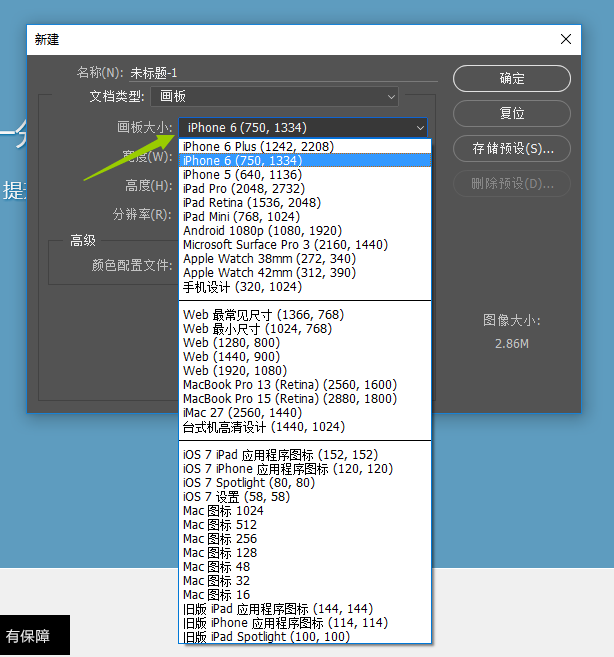Select MacBook Pro 13 (Retina) preset
The width and height of the screenshot is (614, 657).
[305, 385]
